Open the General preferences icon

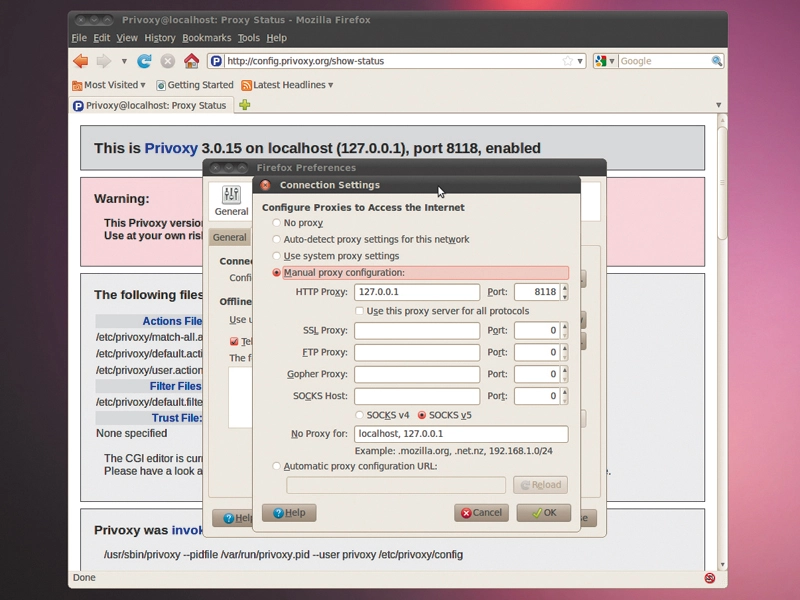(231, 201)
